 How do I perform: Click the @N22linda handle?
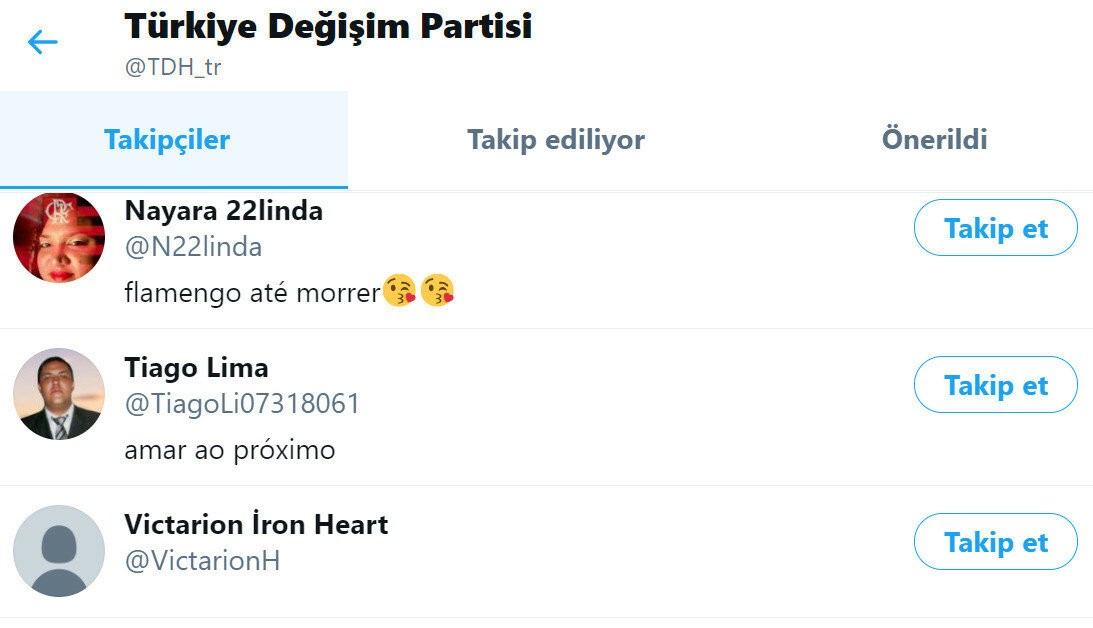(x=193, y=247)
